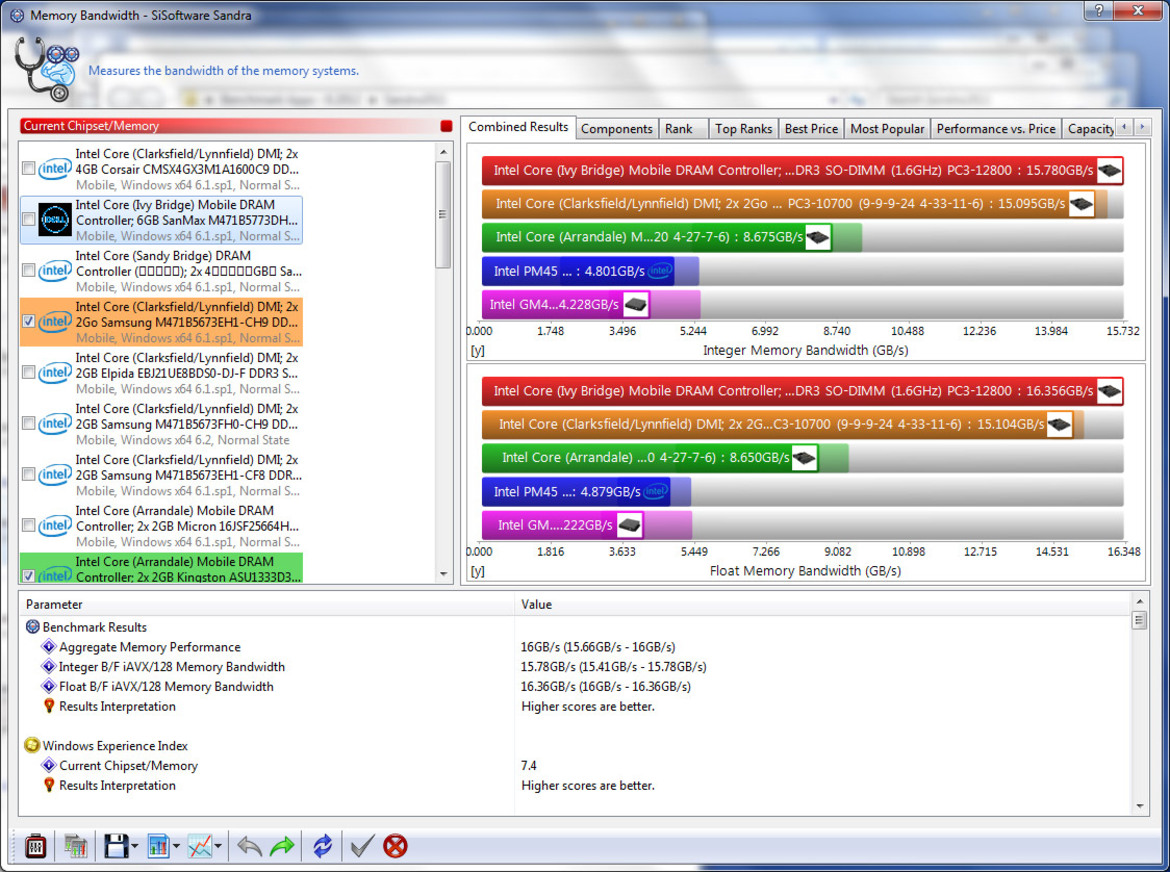Click the parameter panel scroll-up arrow
Viewport: 1170px width, 872px height.
(x=1139, y=601)
